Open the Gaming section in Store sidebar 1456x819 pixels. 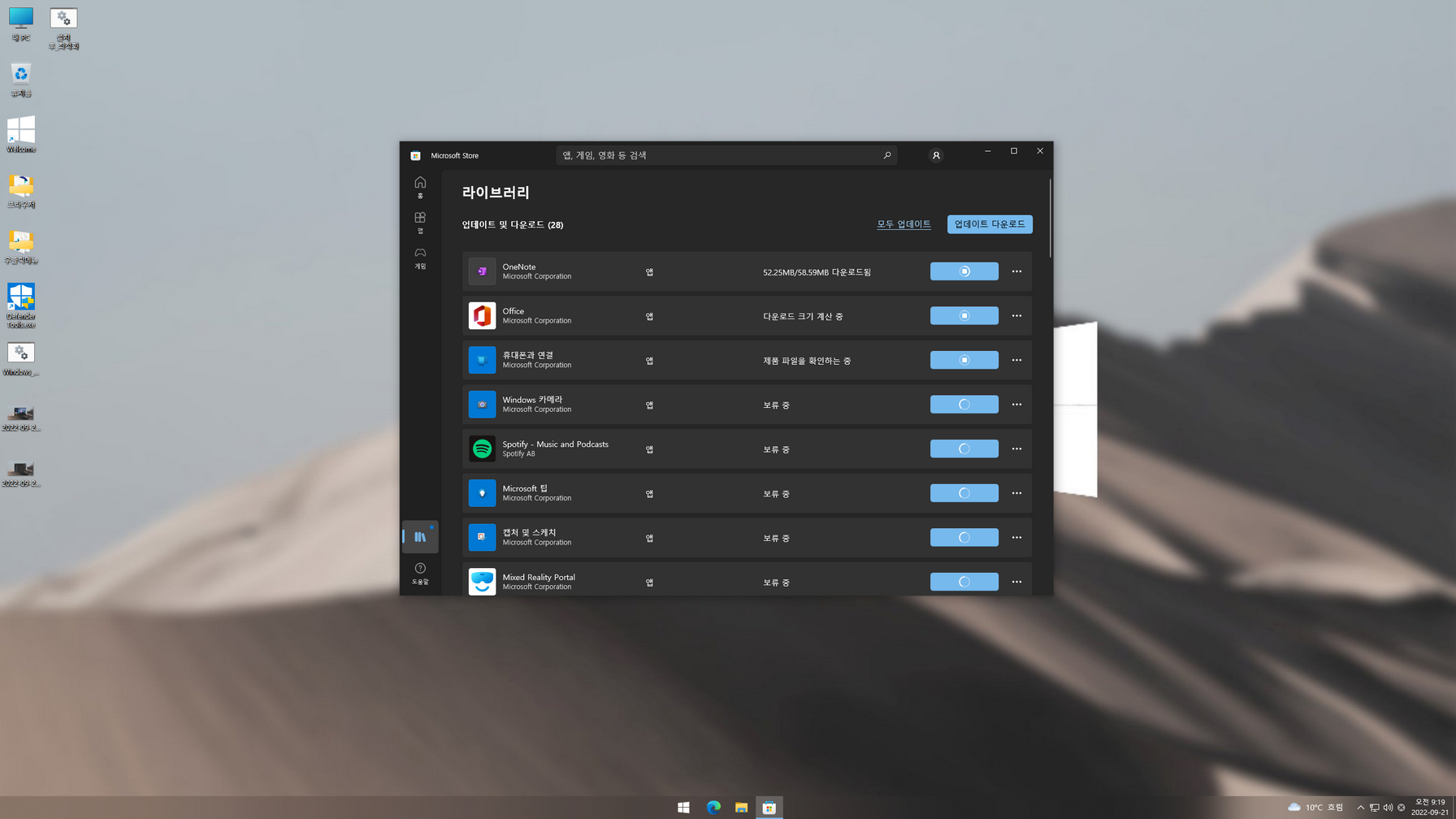[420, 258]
